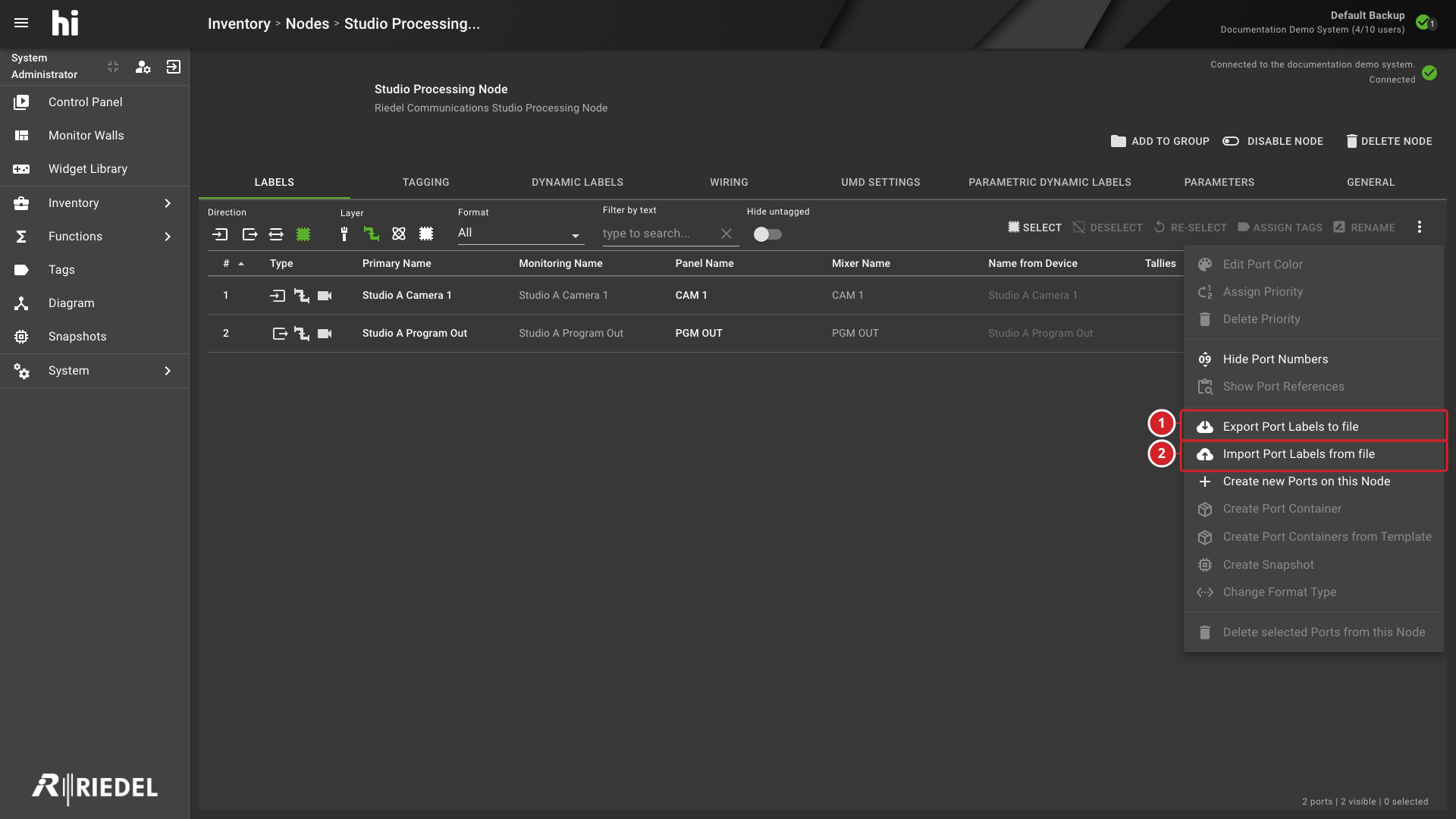Expand the Inventory sidebar submenu
Image resolution: width=1456 pixels, height=819 pixels.
[168, 203]
